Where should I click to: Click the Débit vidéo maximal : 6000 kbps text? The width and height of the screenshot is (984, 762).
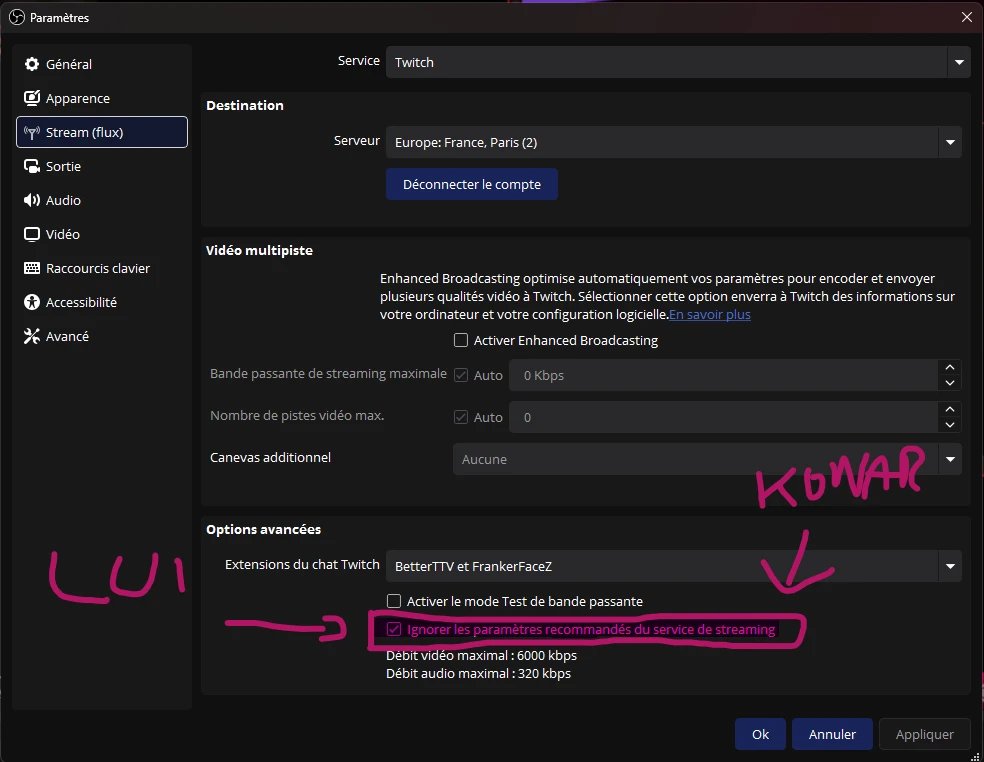481,655
